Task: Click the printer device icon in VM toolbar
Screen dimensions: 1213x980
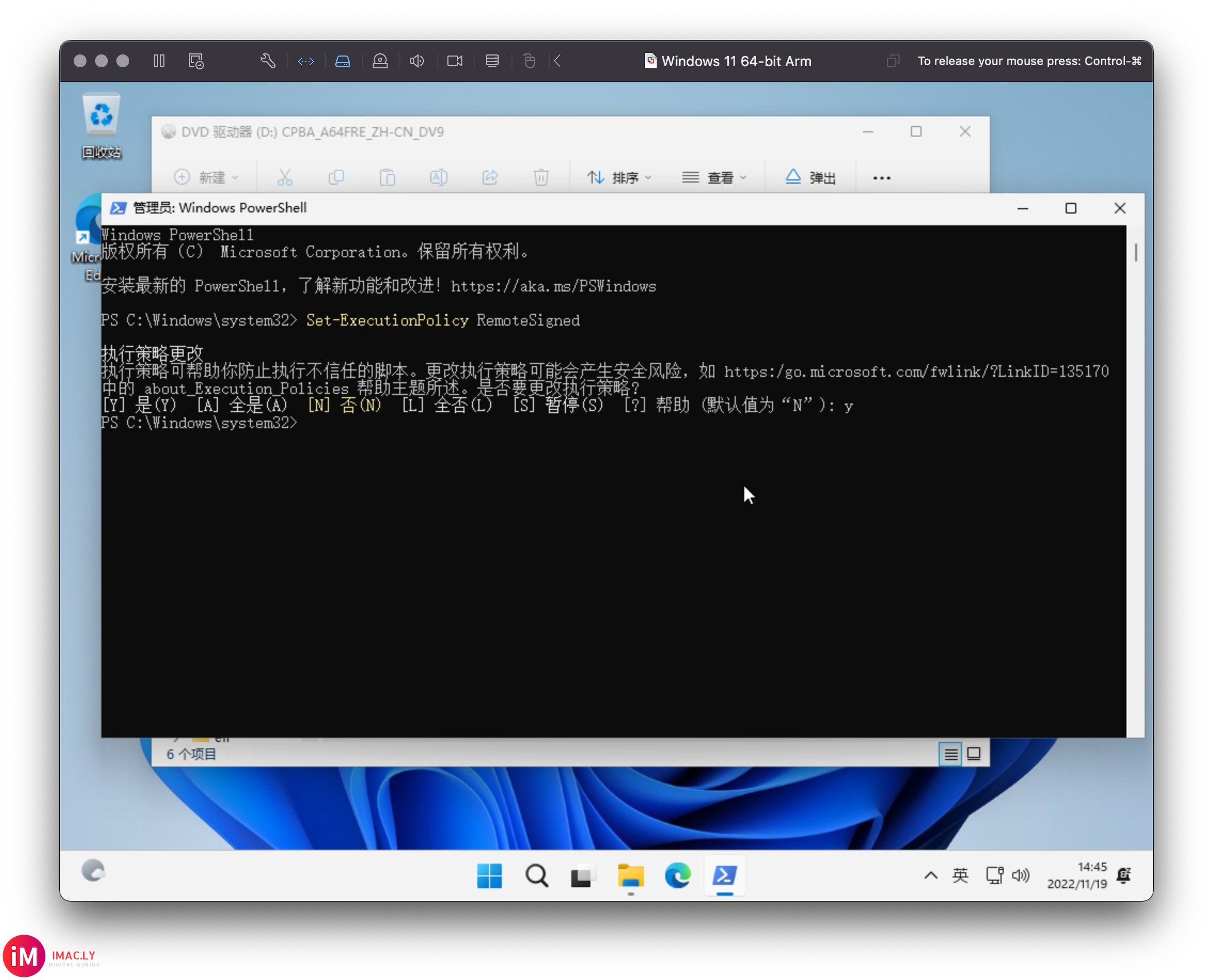Action: coord(492,61)
